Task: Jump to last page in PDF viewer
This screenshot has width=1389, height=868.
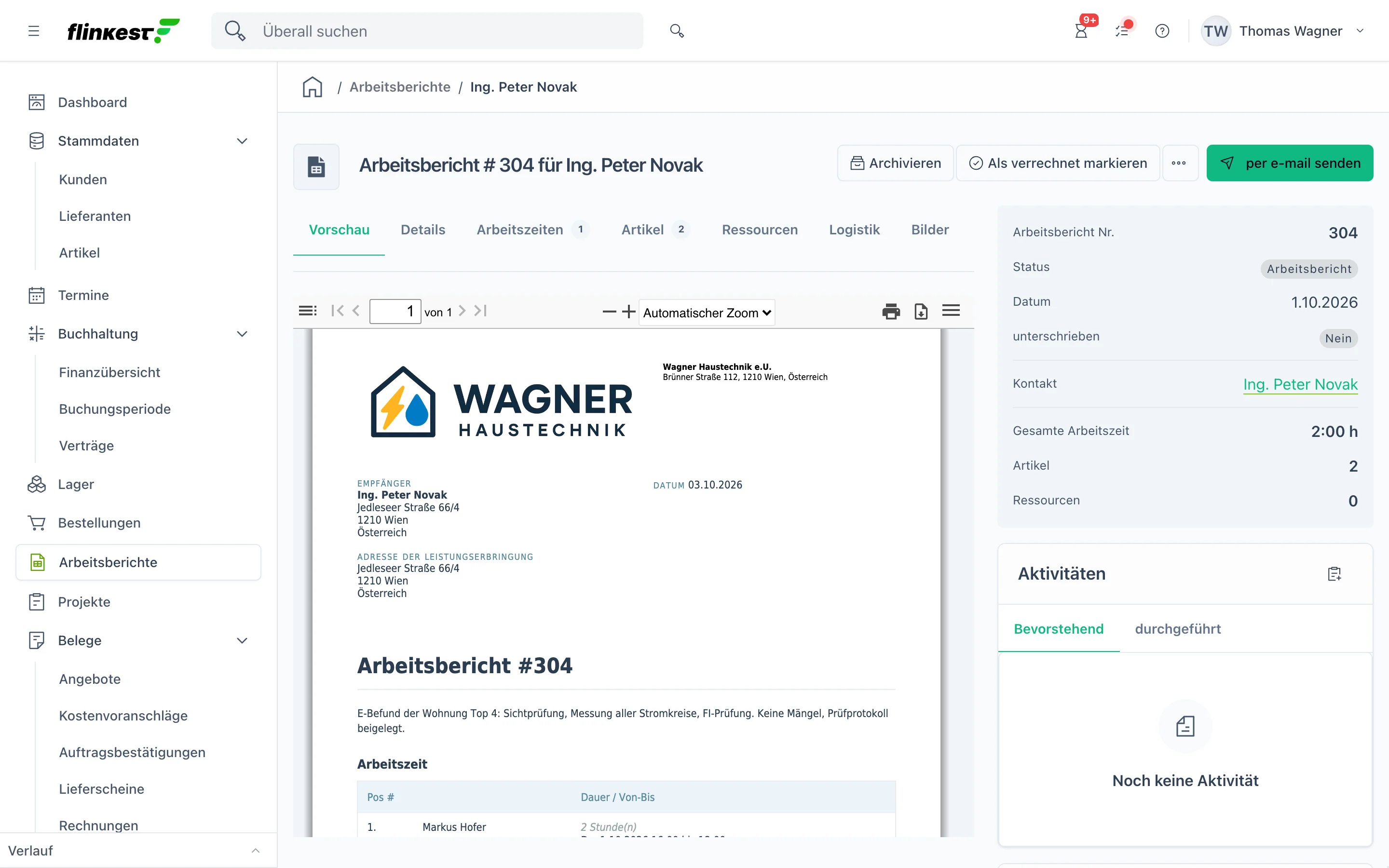Action: (481, 311)
